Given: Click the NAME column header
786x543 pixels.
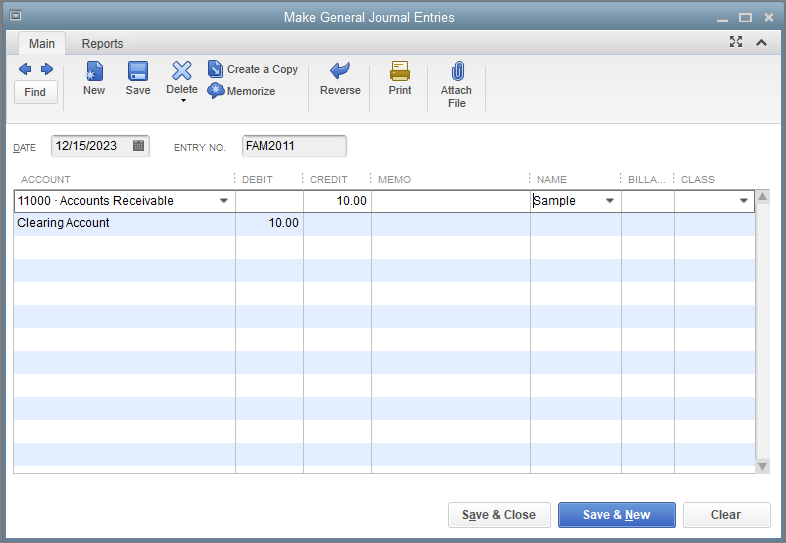Looking at the screenshot, I should tap(551, 179).
